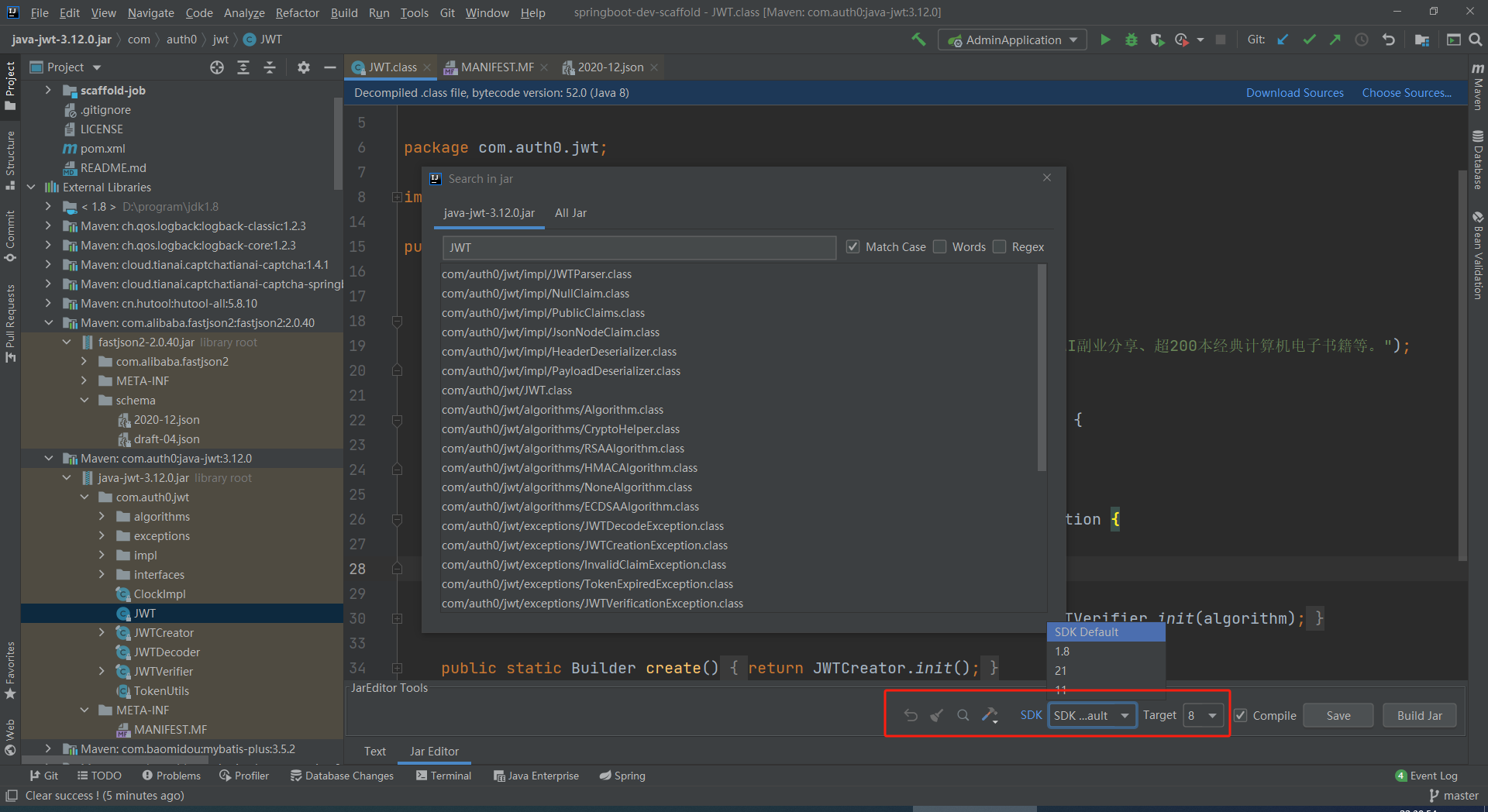Enable the Regex checkbox
The width and height of the screenshot is (1488, 812).
tap(1000, 247)
